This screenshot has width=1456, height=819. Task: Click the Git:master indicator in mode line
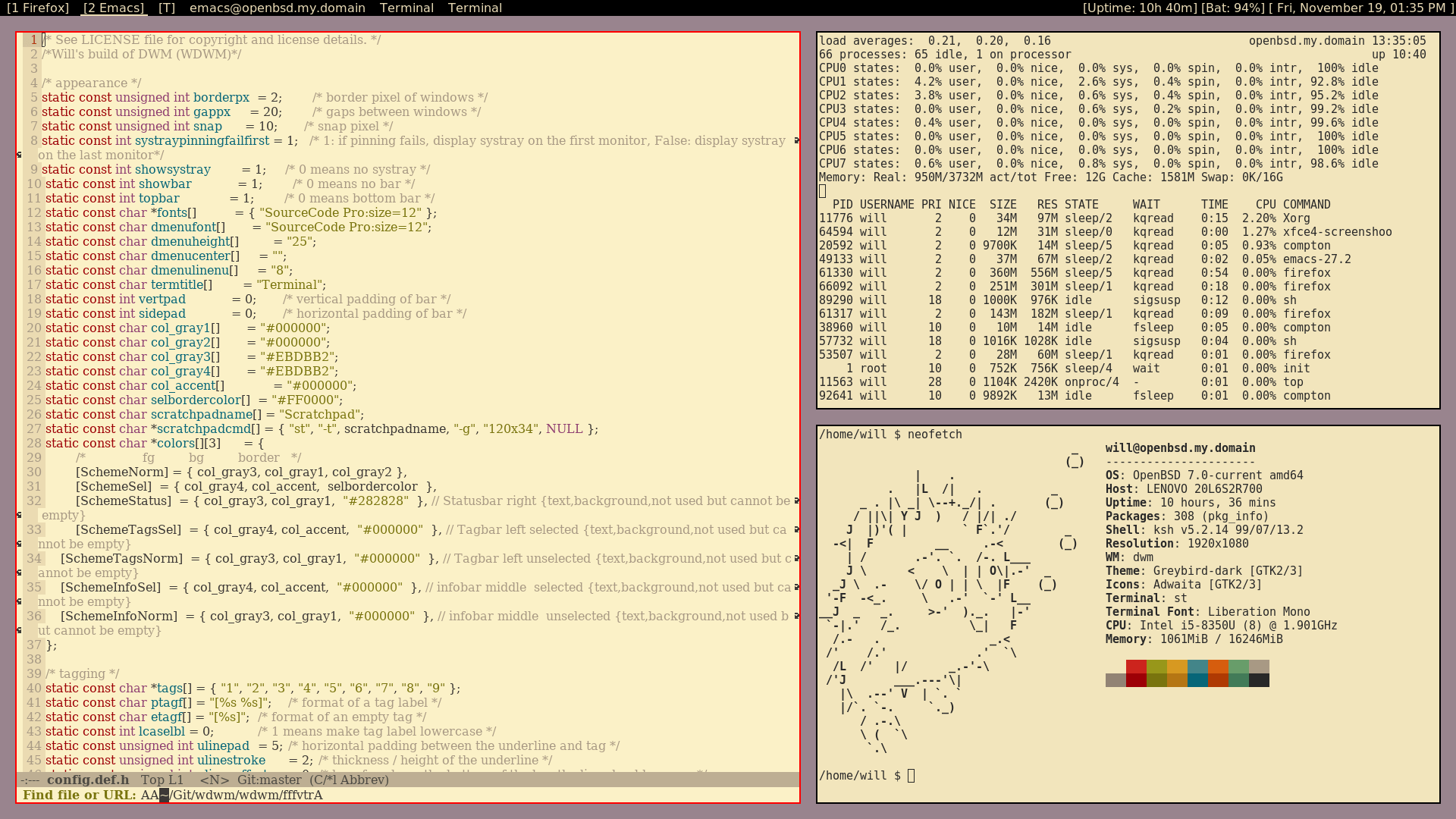coord(269,780)
